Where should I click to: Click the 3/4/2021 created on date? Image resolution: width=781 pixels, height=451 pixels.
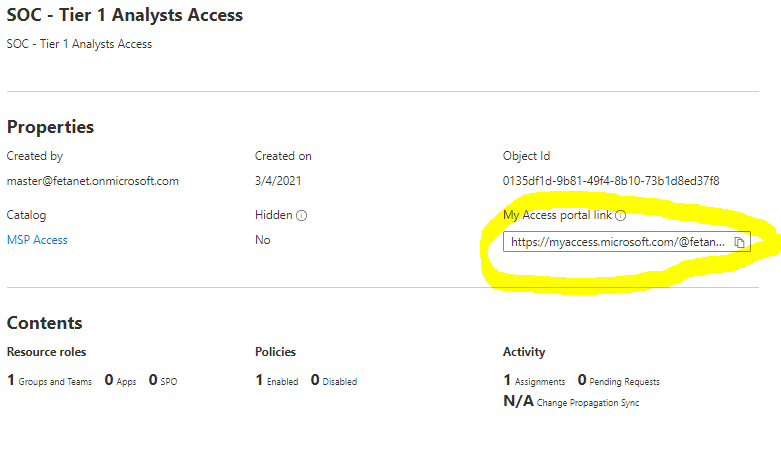(278, 181)
